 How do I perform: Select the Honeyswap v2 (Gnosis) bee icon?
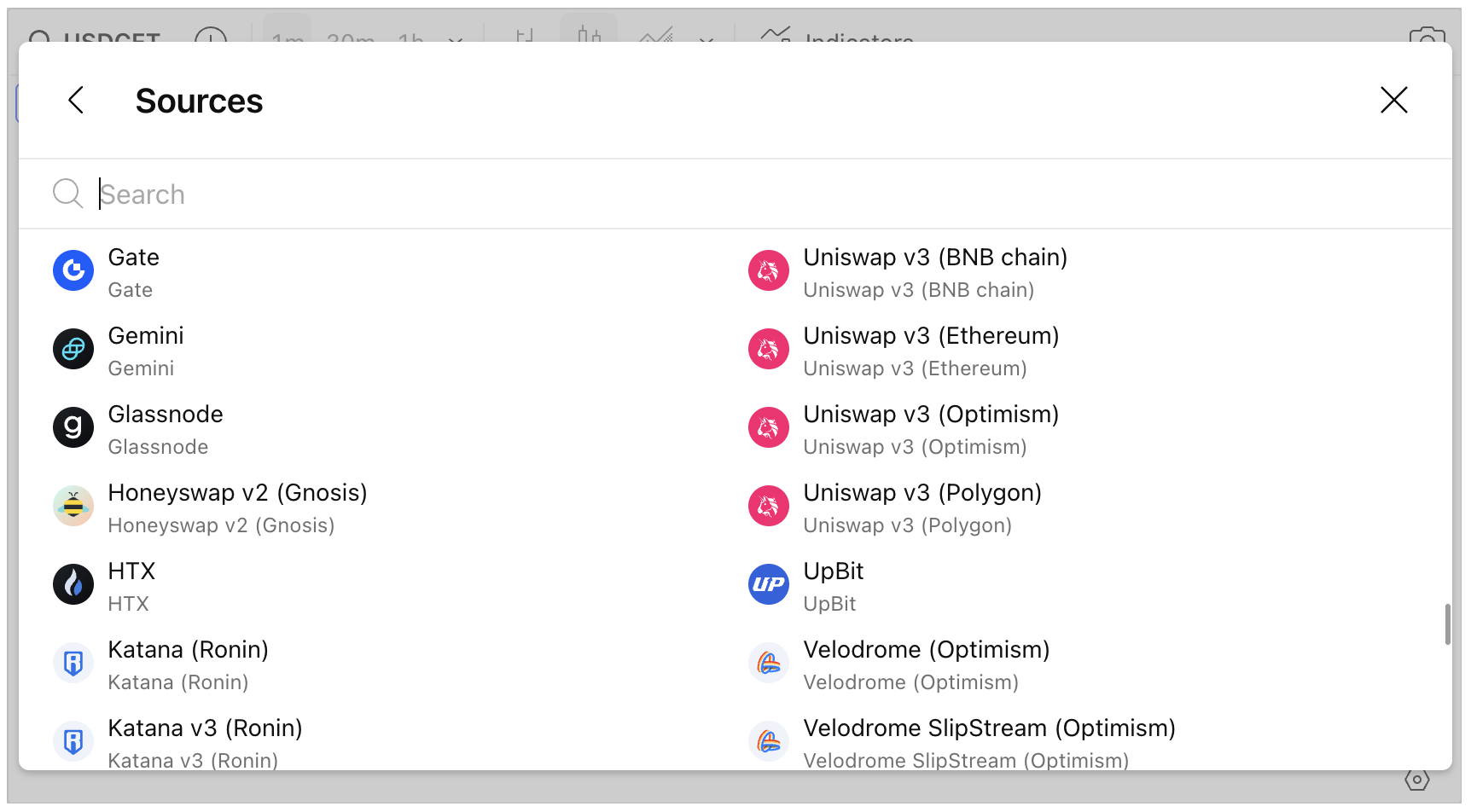pyautogui.click(x=73, y=506)
